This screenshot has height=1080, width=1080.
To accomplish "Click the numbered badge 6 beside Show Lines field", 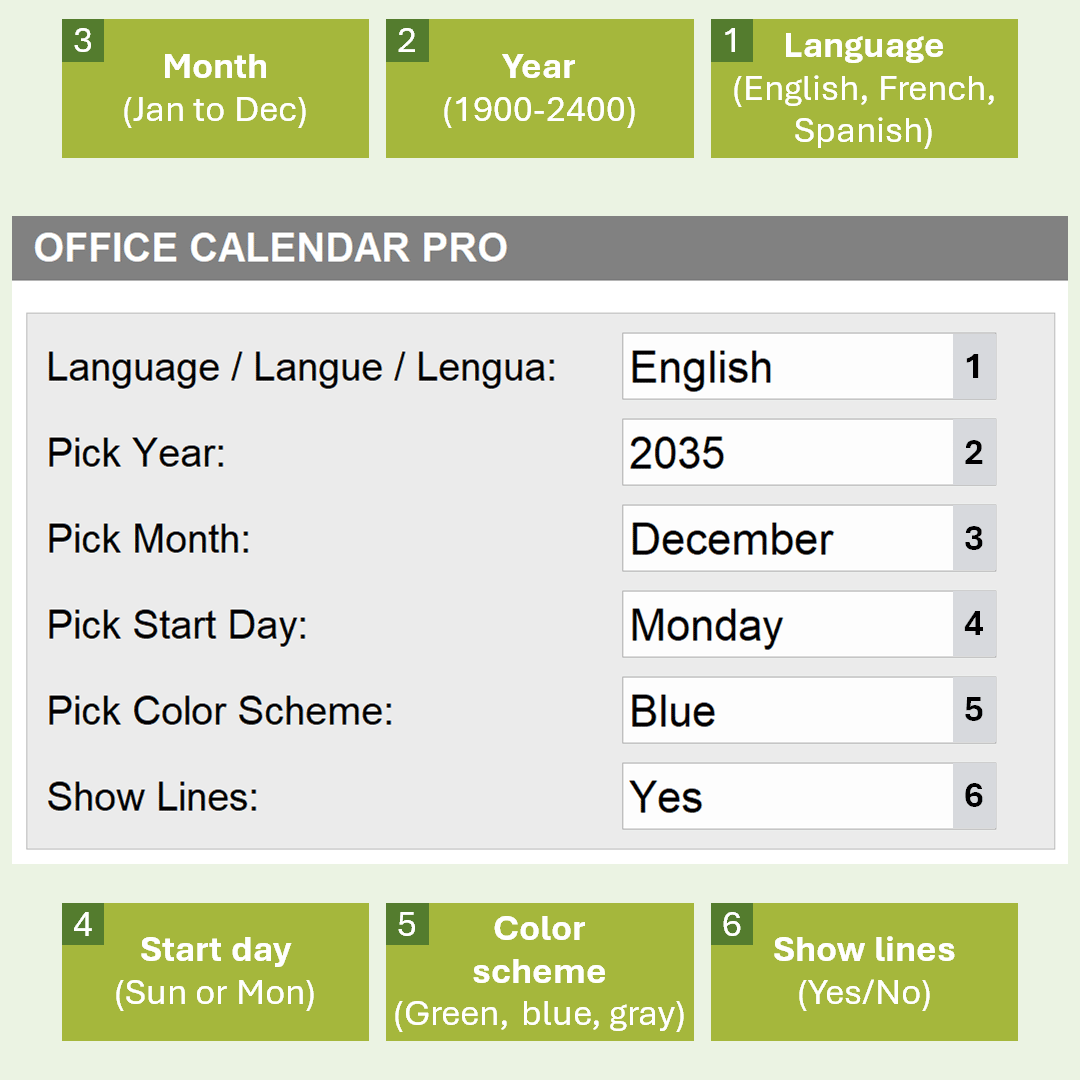I will (974, 796).
